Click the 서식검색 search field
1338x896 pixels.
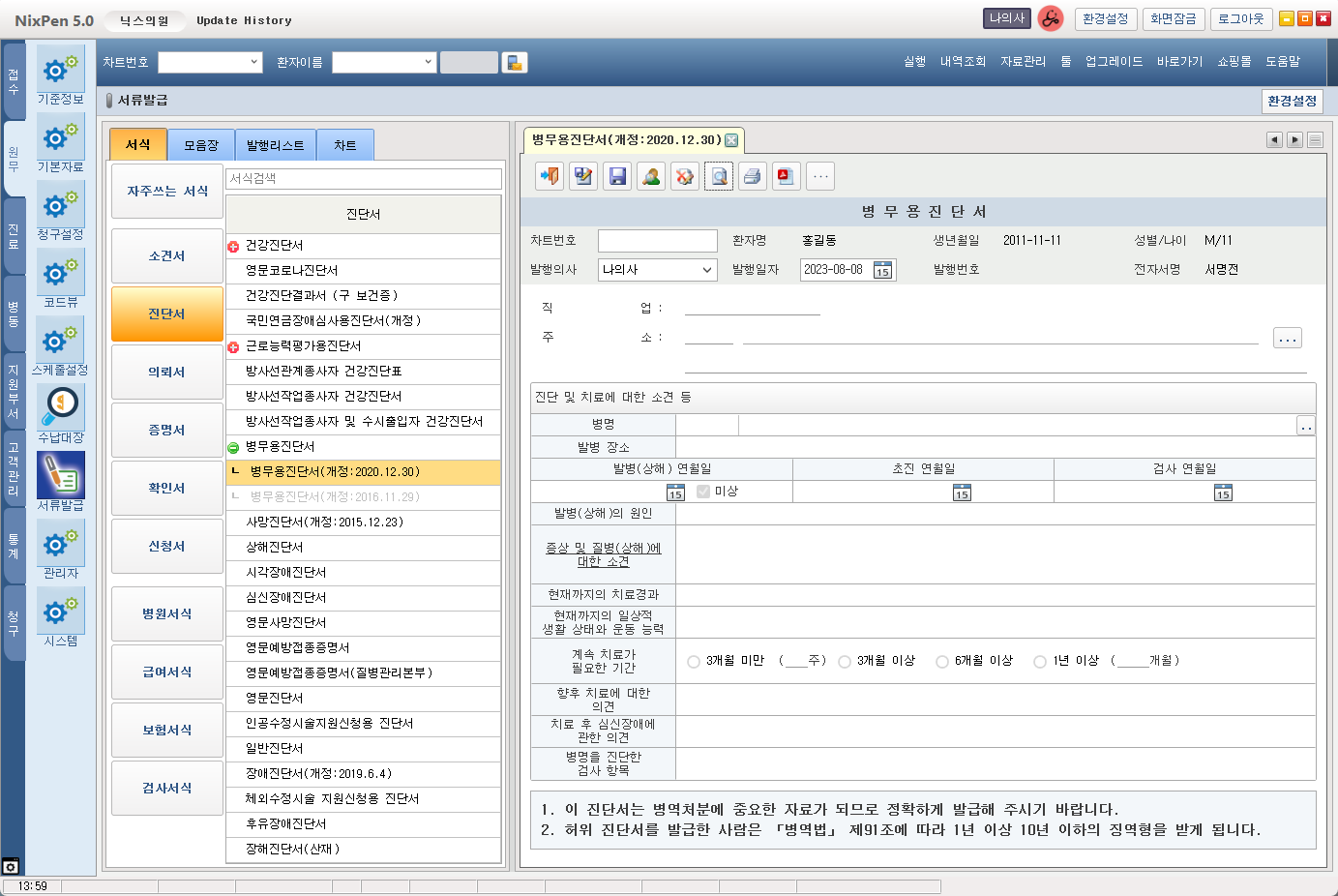coord(363,179)
